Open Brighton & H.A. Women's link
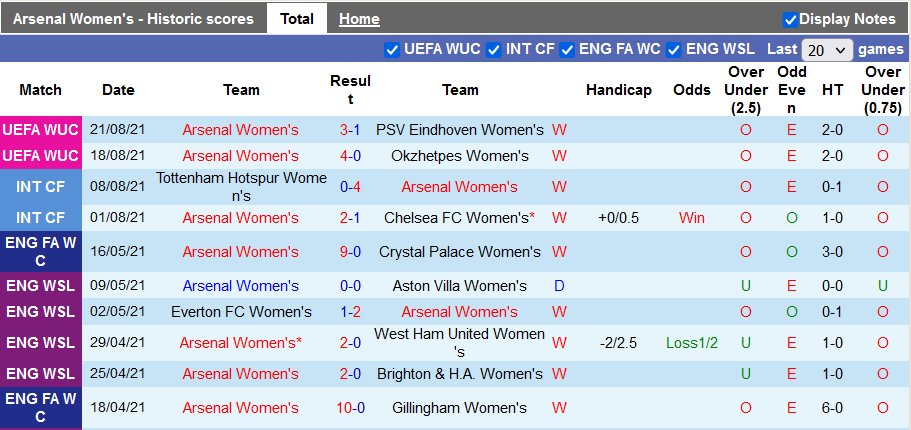The image size is (911, 430). [x=460, y=374]
